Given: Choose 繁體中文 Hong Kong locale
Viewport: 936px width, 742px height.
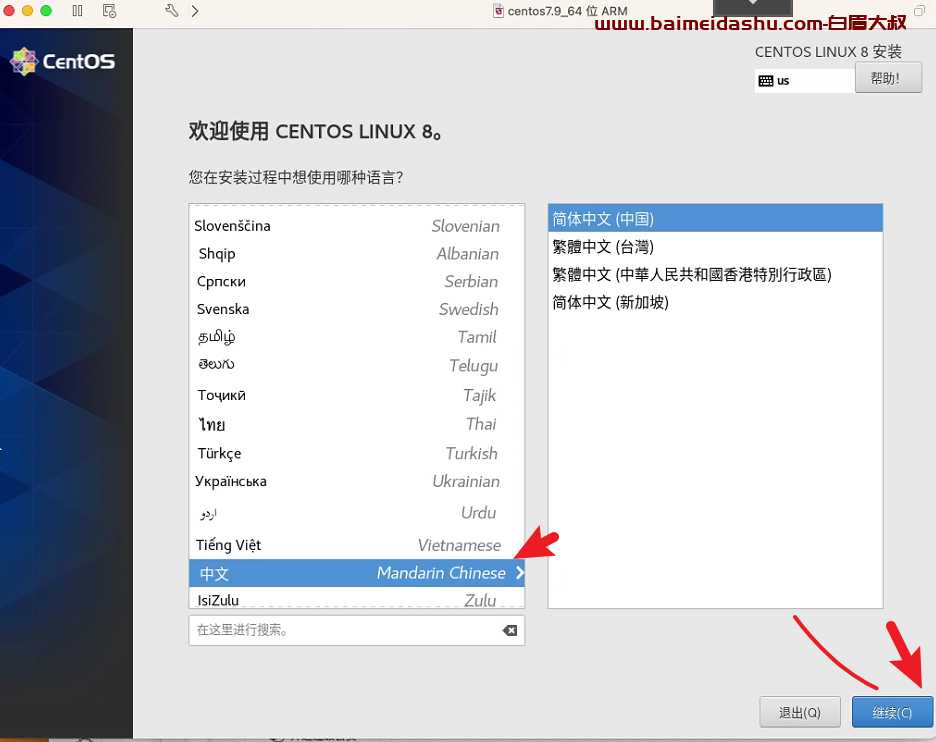Looking at the screenshot, I should point(715,275).
